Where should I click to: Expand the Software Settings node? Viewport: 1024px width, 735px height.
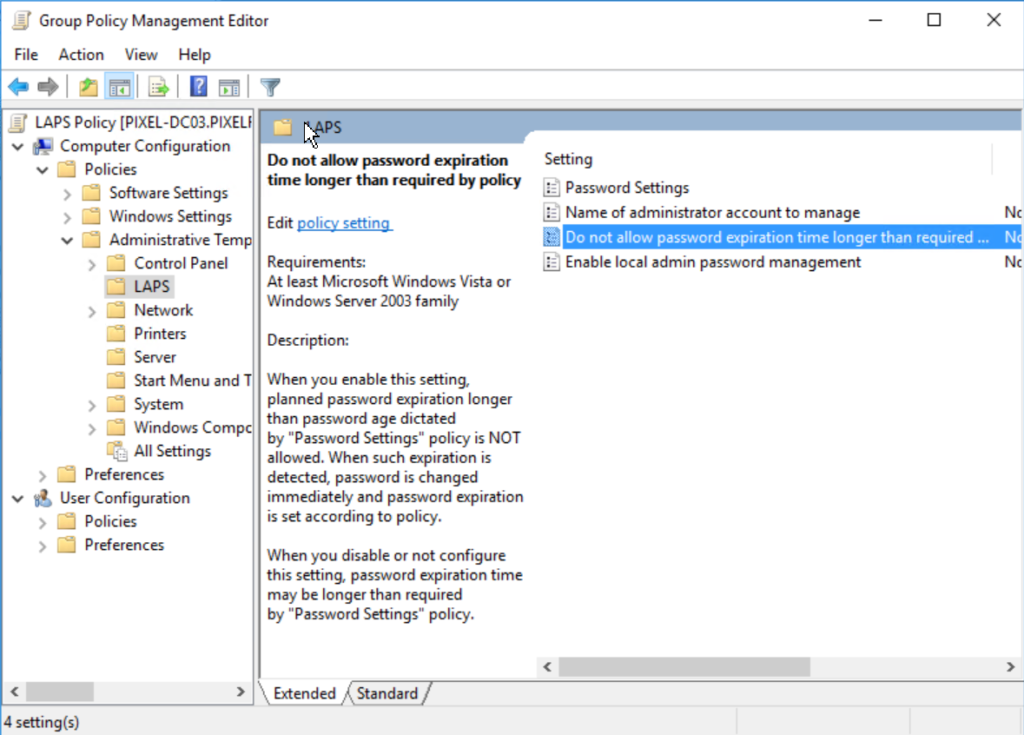(67, 194)
